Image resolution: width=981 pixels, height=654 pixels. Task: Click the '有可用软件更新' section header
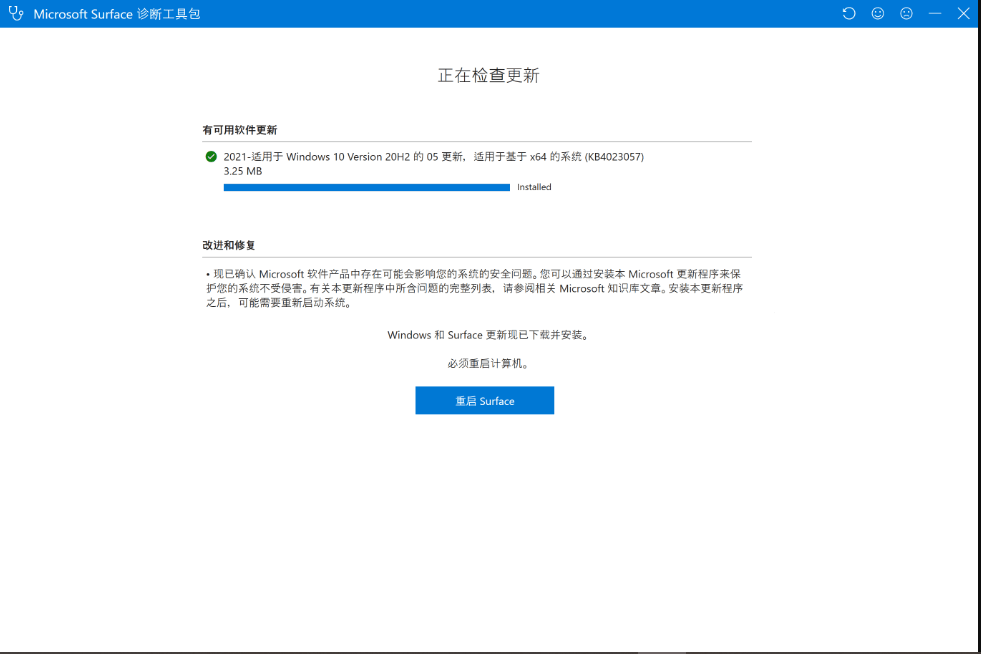240,130
